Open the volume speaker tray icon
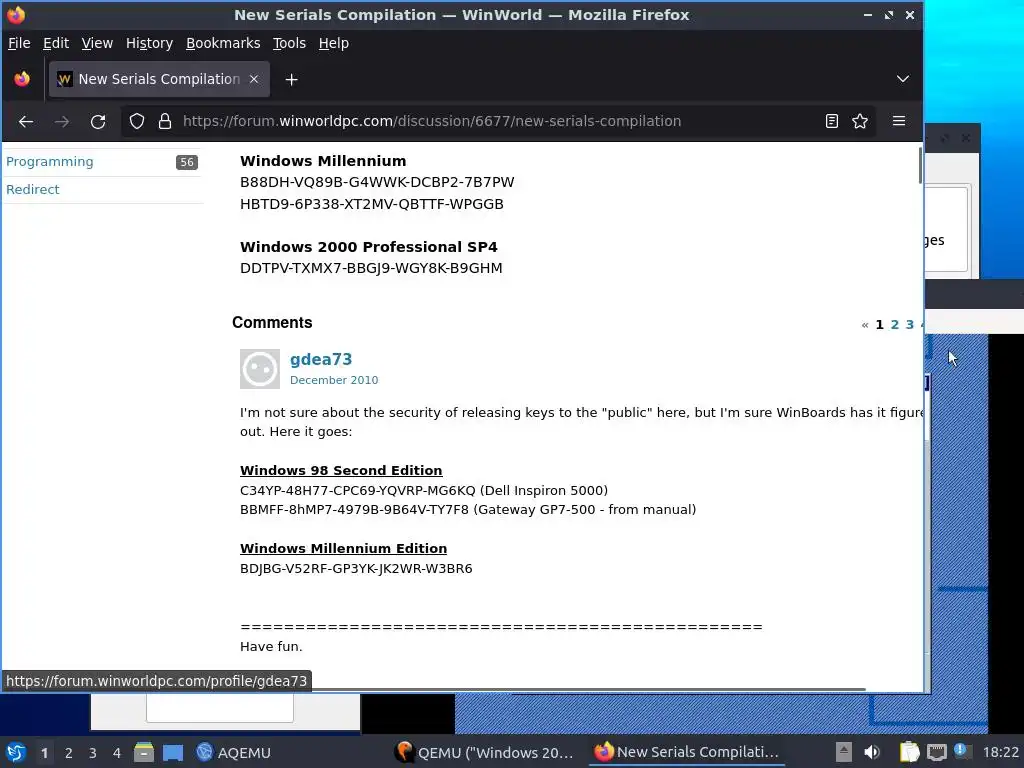The image size is (1024, 768). [x=872, y=752]
